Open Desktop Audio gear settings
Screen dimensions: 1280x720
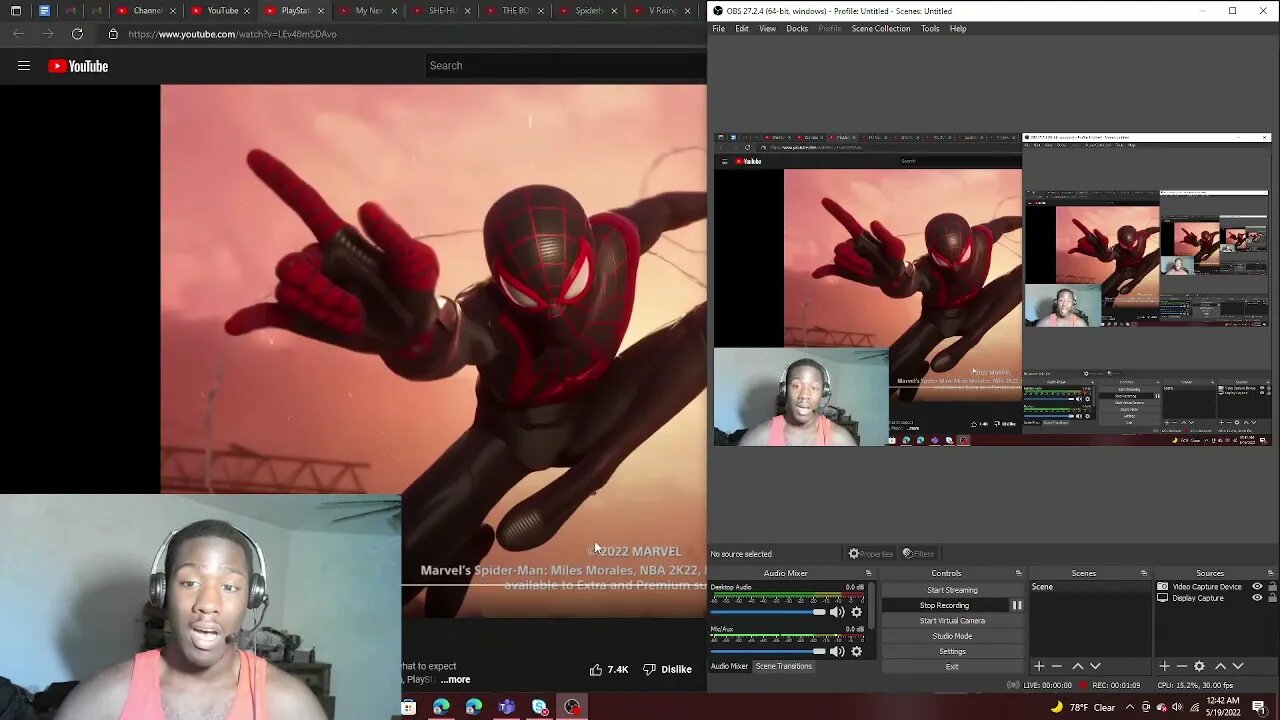[856, 612]
